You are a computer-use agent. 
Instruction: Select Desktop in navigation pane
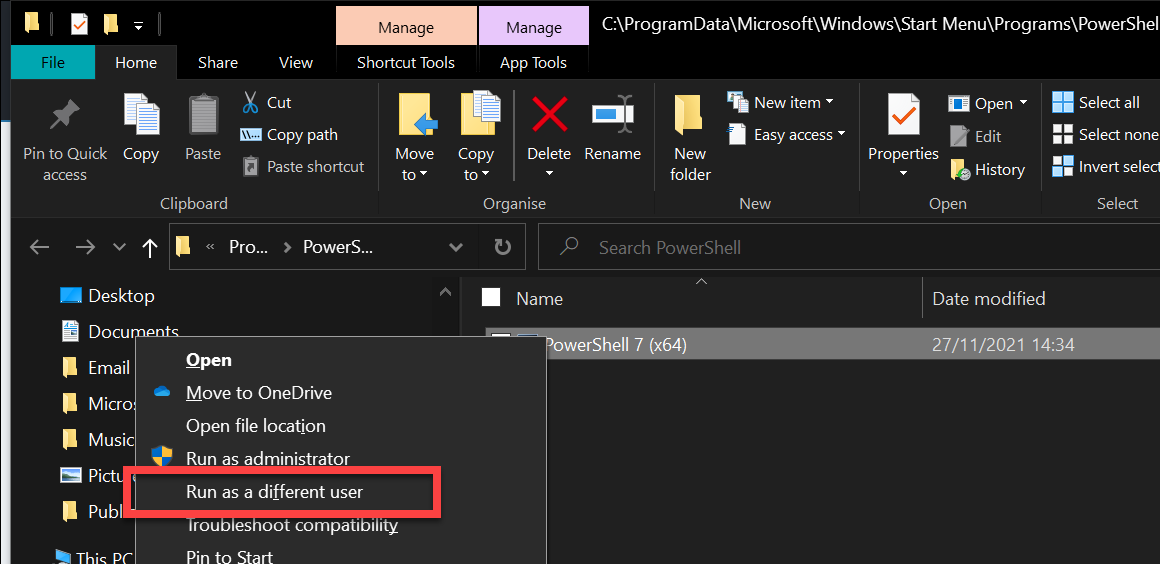click(107, 296)
